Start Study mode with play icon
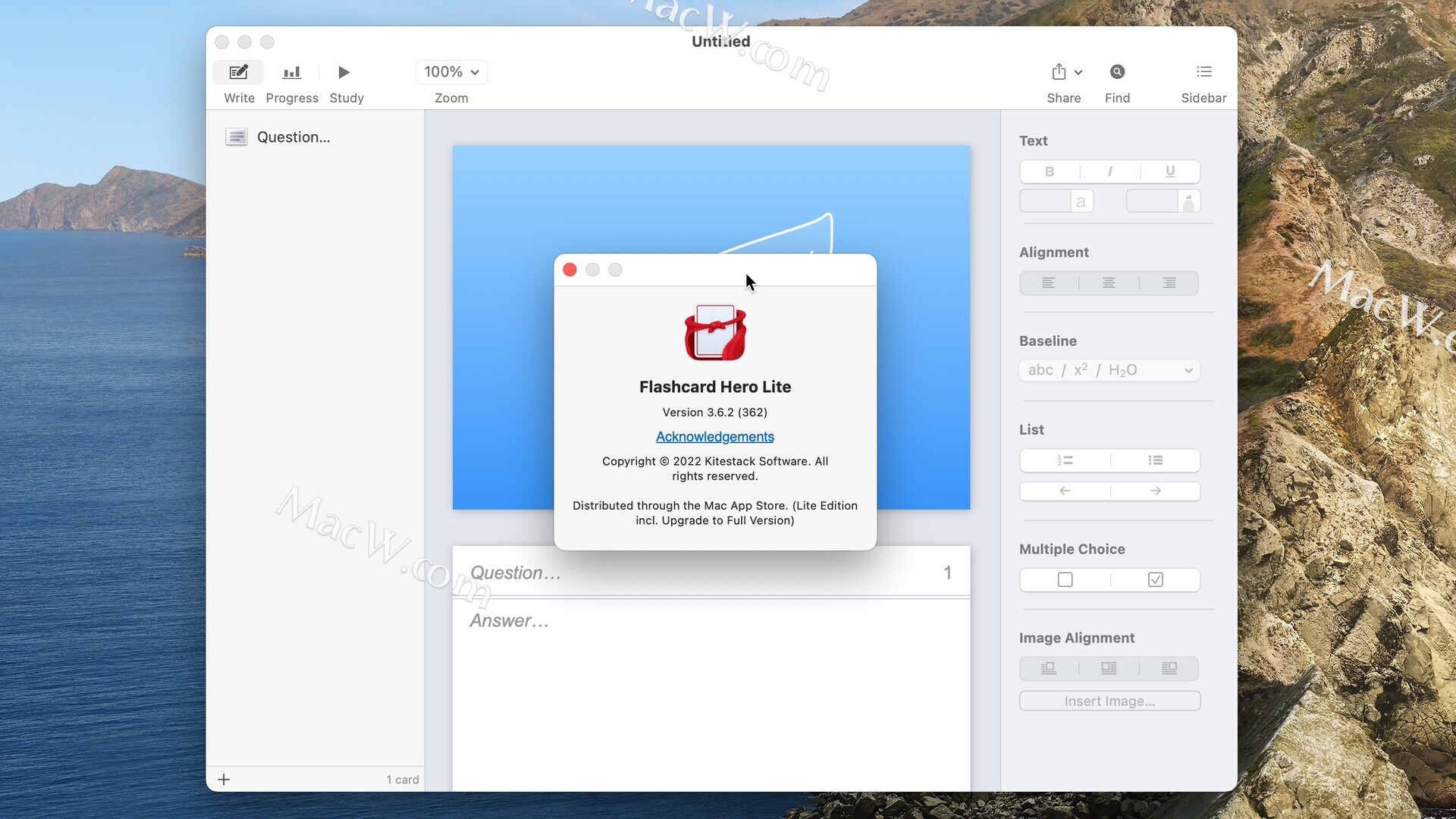 [x=344, y=72]
